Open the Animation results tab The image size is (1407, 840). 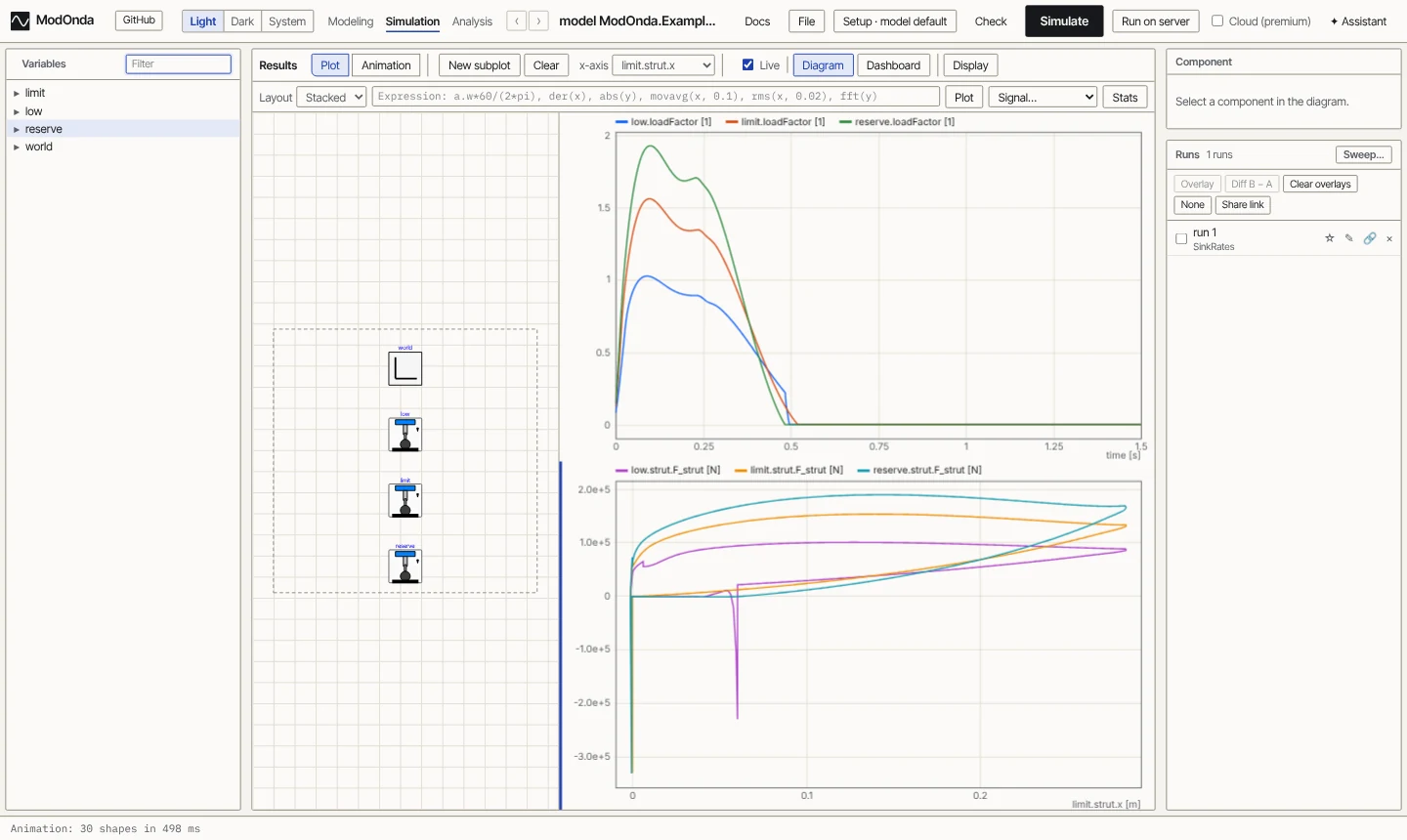click(386, 65)
